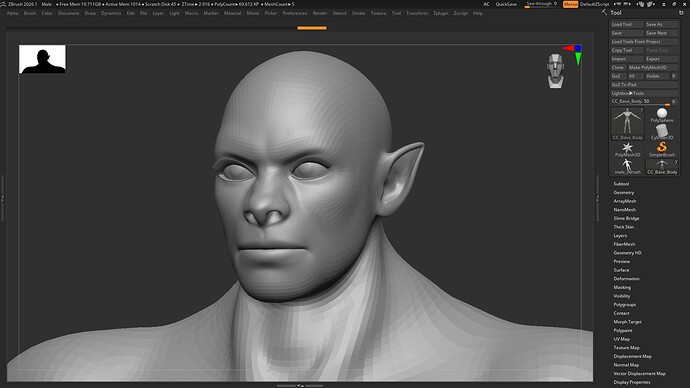Select the PolySphere tool icon
690x388 pixels.
pos(662,115)
